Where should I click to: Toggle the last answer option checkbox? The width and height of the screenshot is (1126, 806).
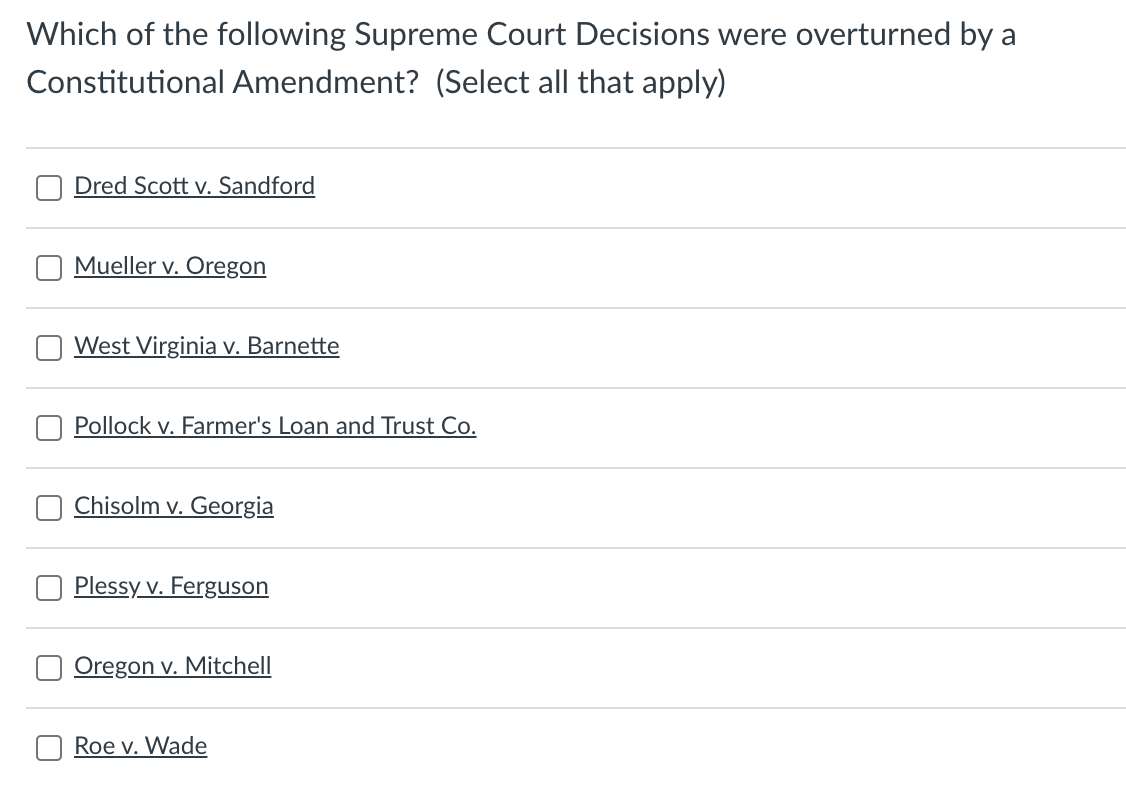point(48,747)
